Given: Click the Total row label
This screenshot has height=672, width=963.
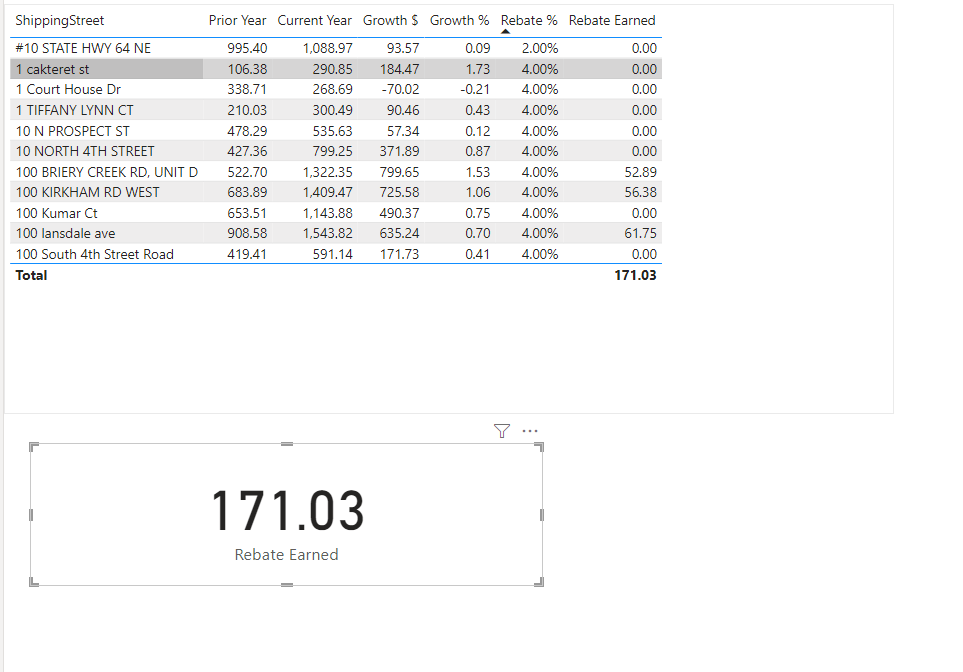Looking at the screenshot, I should tap(31, 275).
